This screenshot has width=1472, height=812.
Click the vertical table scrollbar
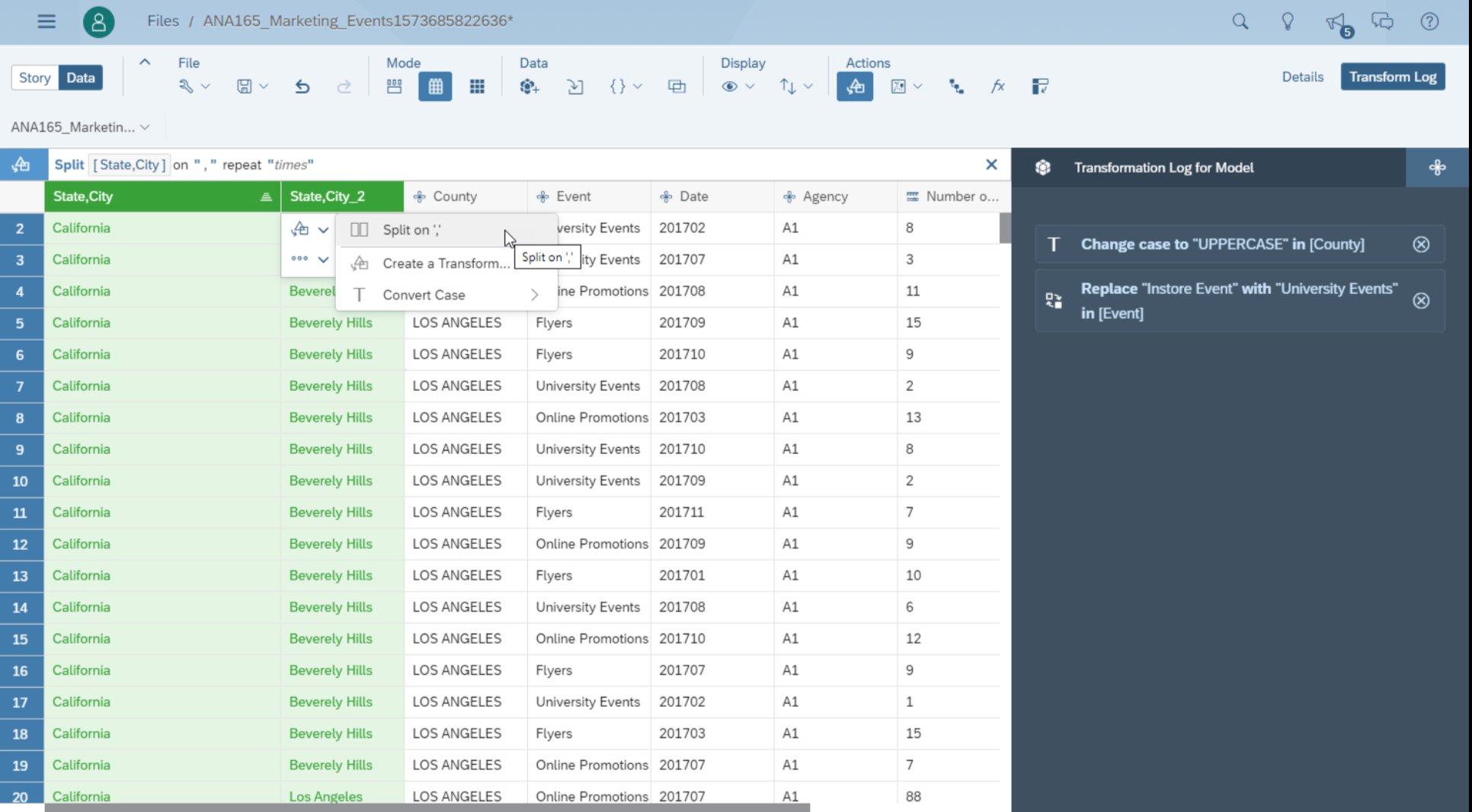tap(1006, 228)
